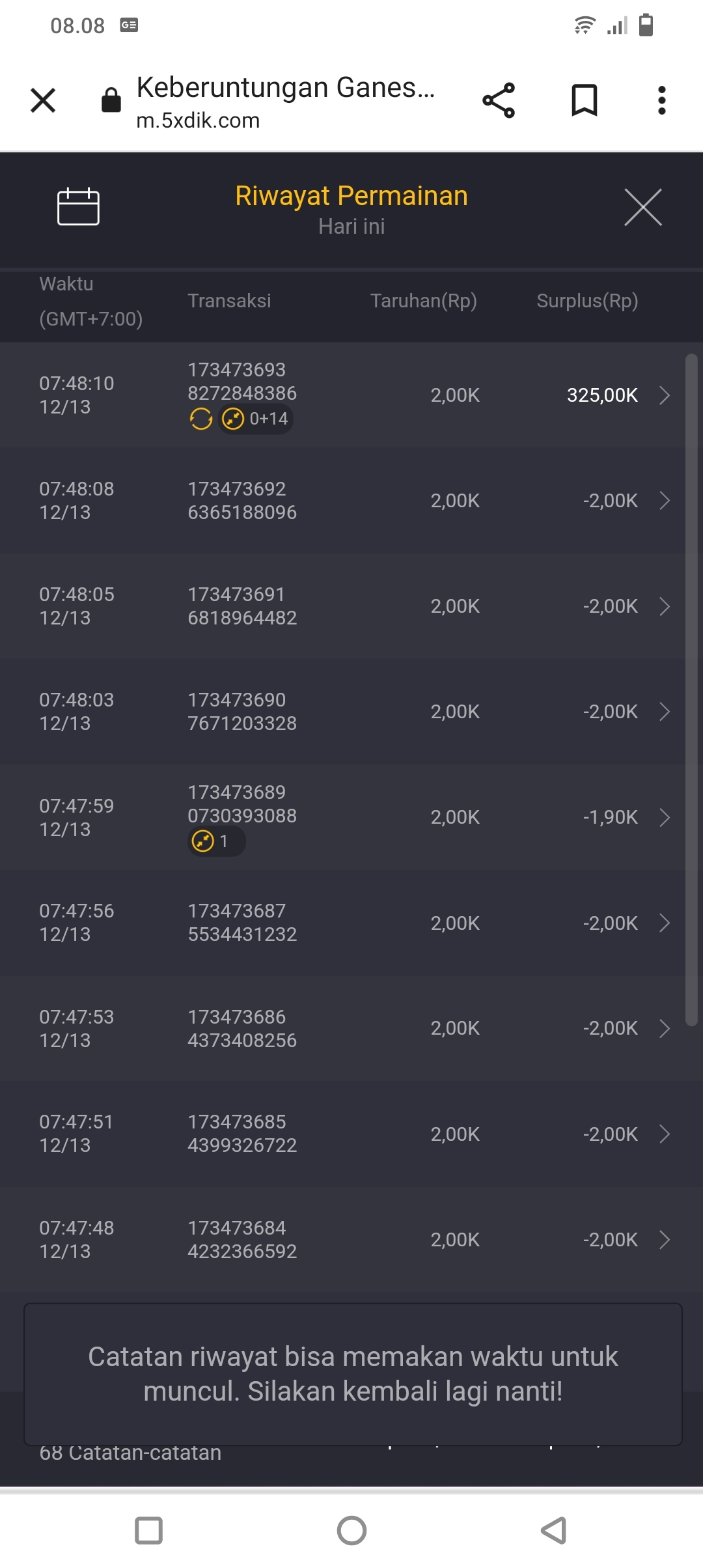Expand the 07:47:53 transaction row arrow
703x1568 pixels.
click(665, 1028)
